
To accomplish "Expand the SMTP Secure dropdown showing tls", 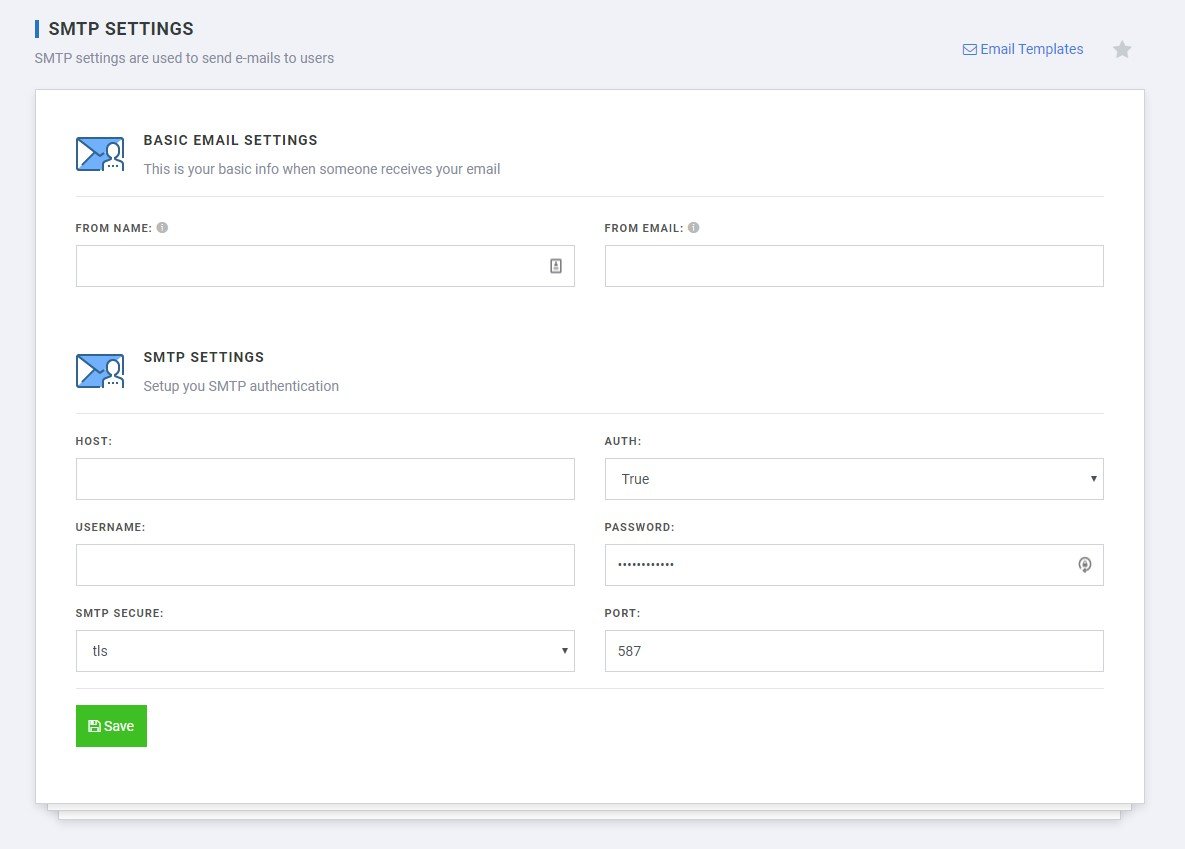I will click(x=325, y=651).
